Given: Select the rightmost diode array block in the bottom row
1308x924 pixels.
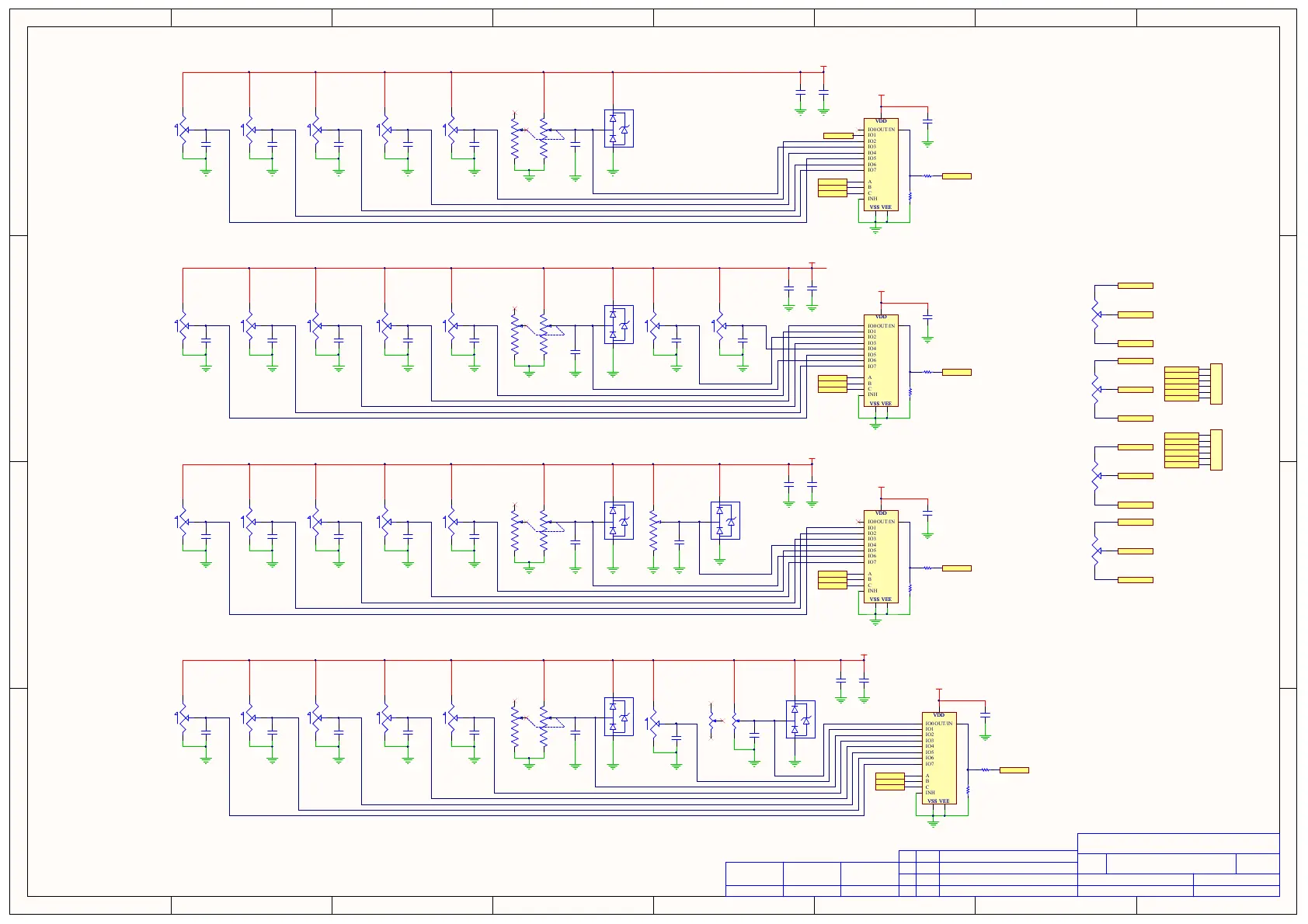Looking at the screenshot, I should (x=801, y=720).
